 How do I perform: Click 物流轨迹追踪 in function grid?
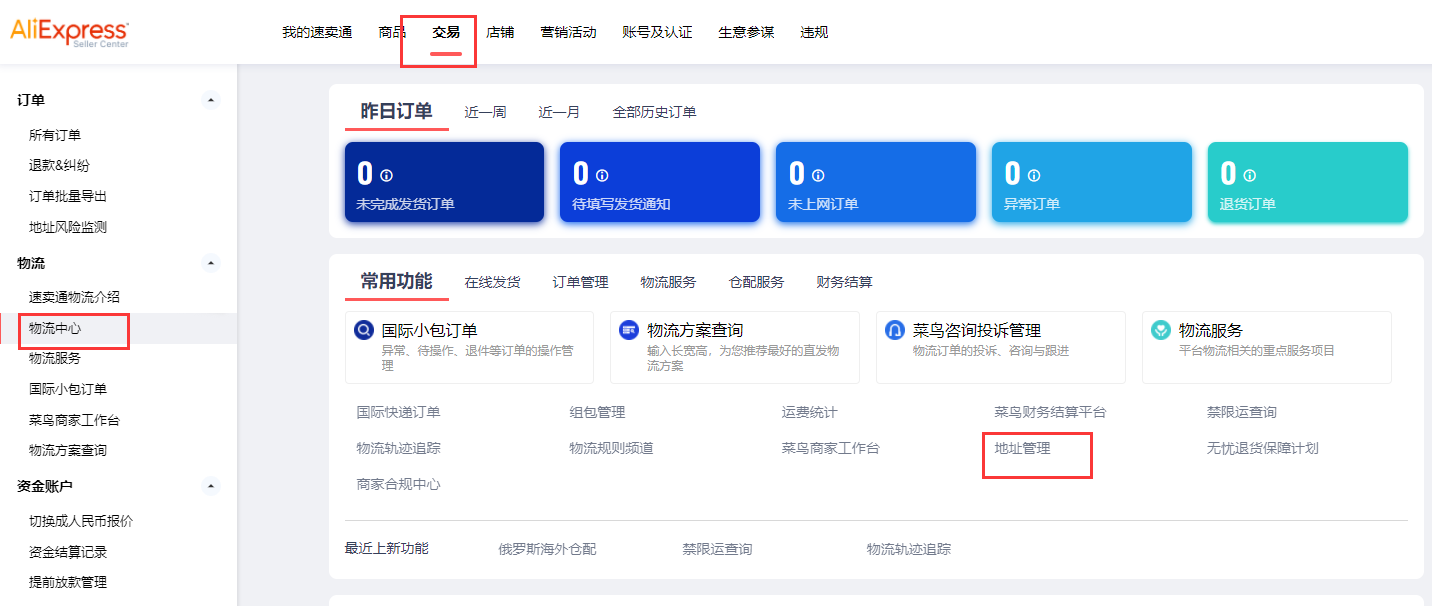click(x=398, y=448)
